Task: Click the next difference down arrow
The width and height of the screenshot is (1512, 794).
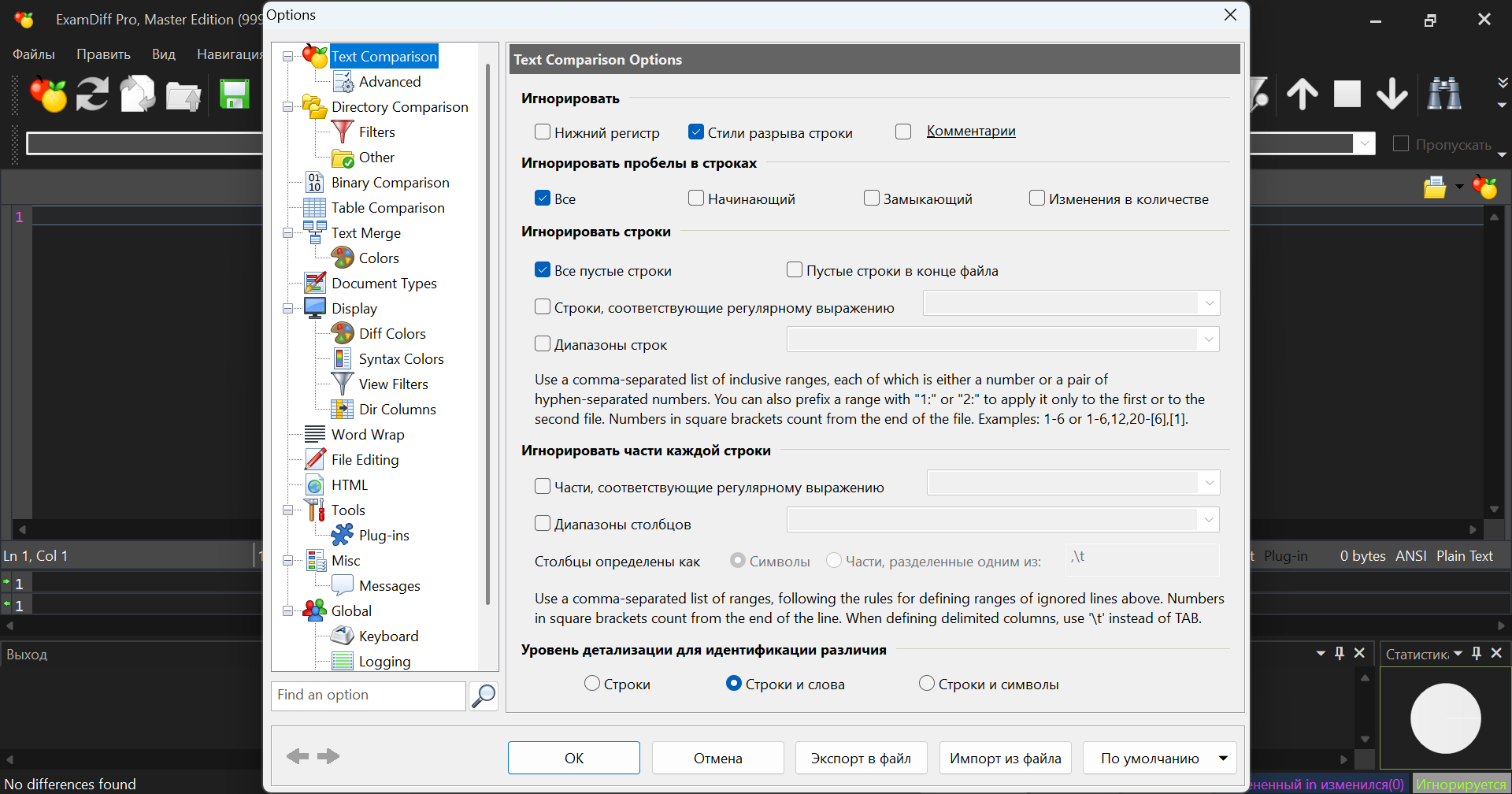Action: click(1392, 94)
